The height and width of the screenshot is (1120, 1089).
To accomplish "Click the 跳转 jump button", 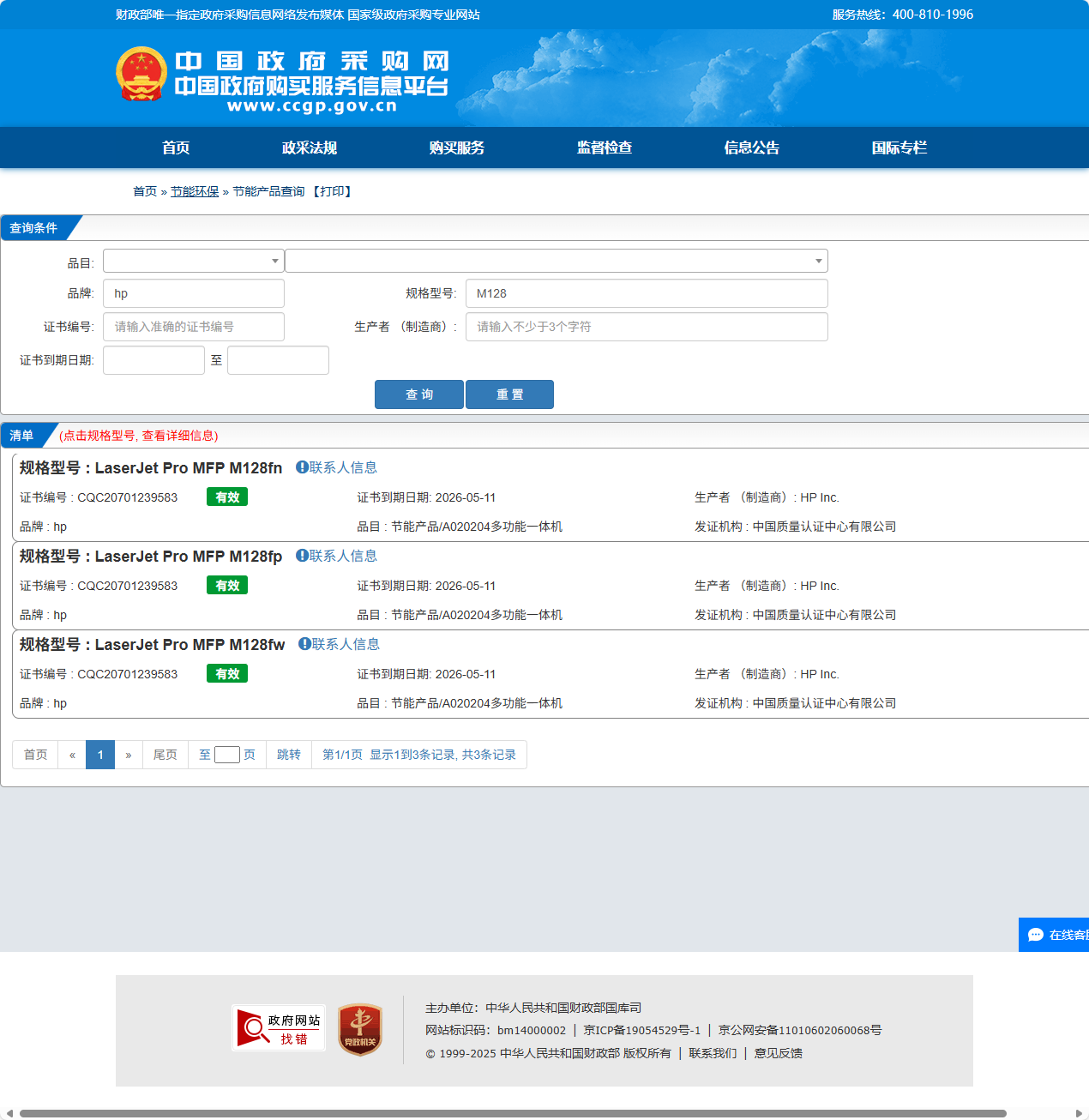I will [289, 755].
